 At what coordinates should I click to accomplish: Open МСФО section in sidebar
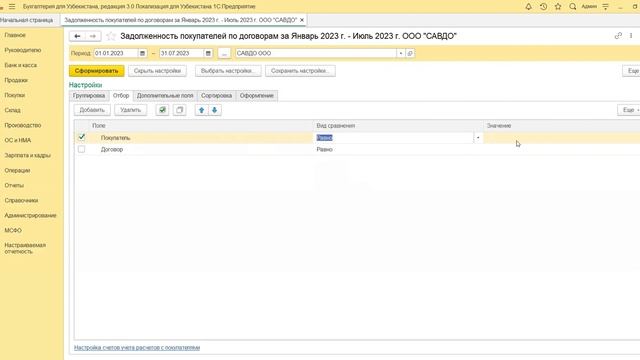13,231
